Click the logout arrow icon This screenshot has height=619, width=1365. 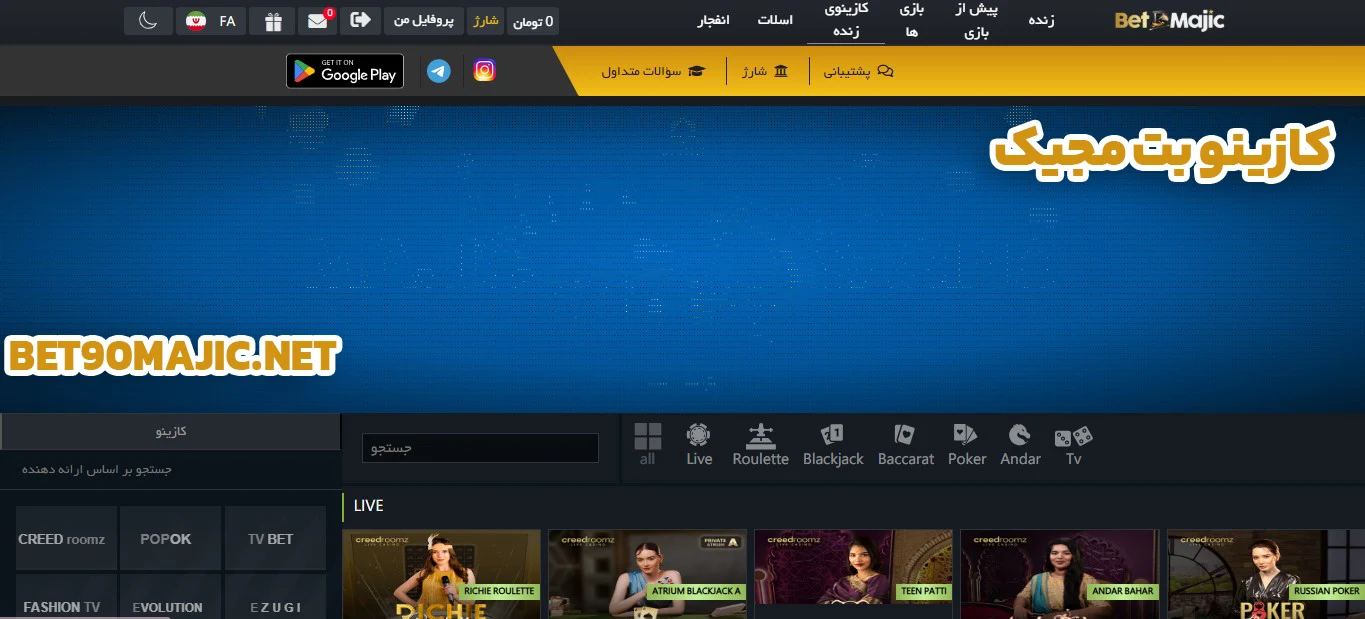point(360,20)
